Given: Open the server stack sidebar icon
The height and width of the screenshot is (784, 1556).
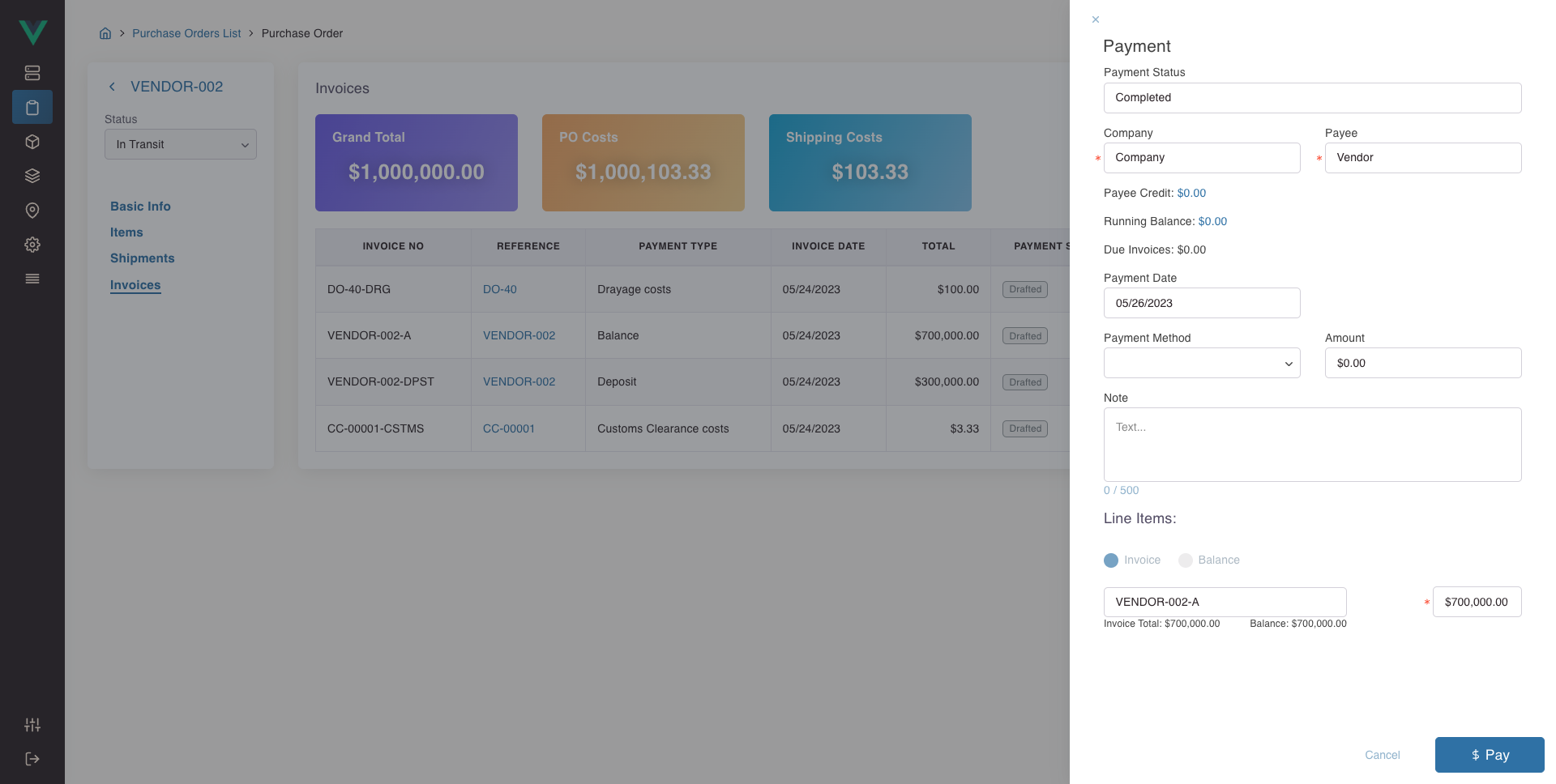Looking at the screenshot, I should (32, 73).
